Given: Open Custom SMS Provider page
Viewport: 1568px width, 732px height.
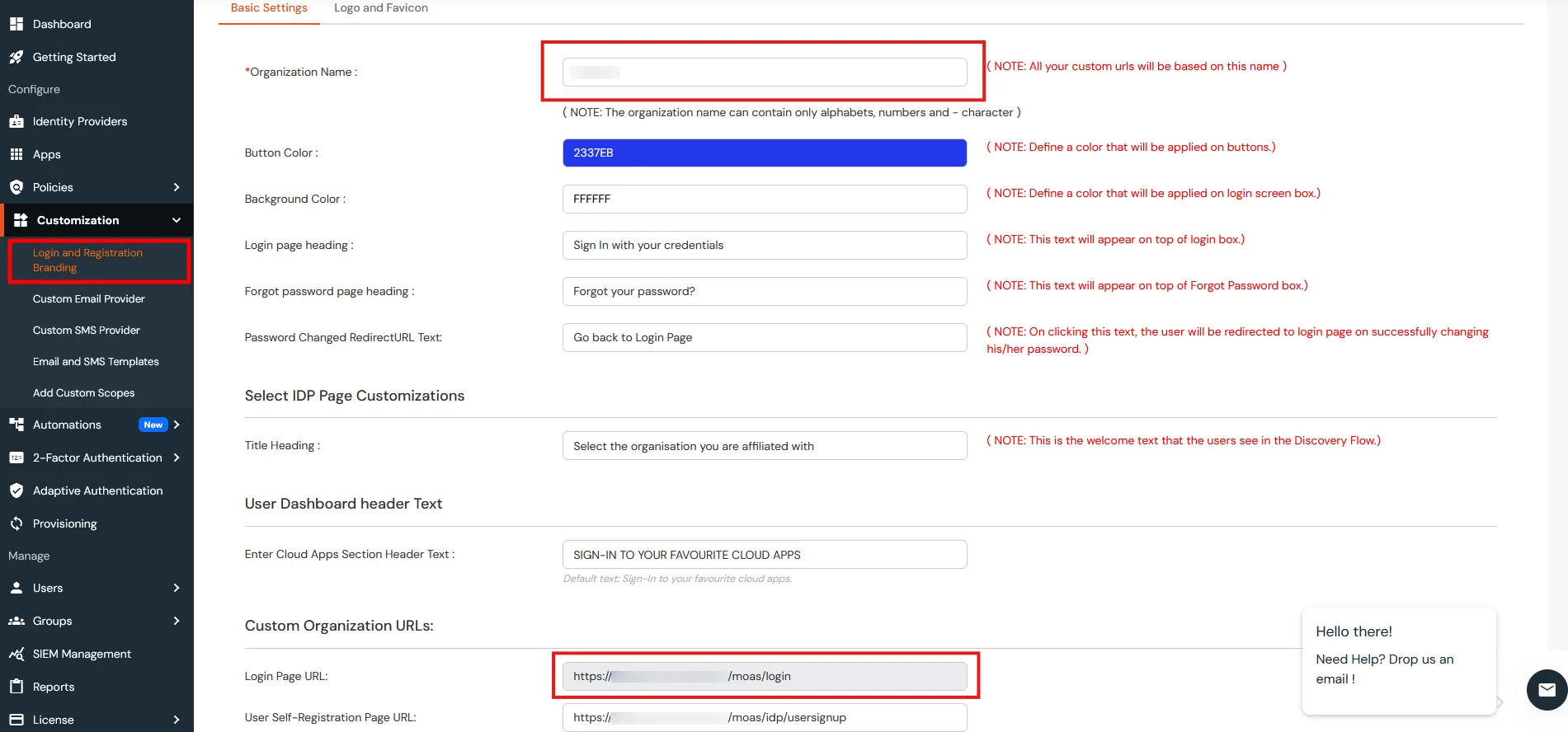Looking at the screenshot, I should [87, 330].
